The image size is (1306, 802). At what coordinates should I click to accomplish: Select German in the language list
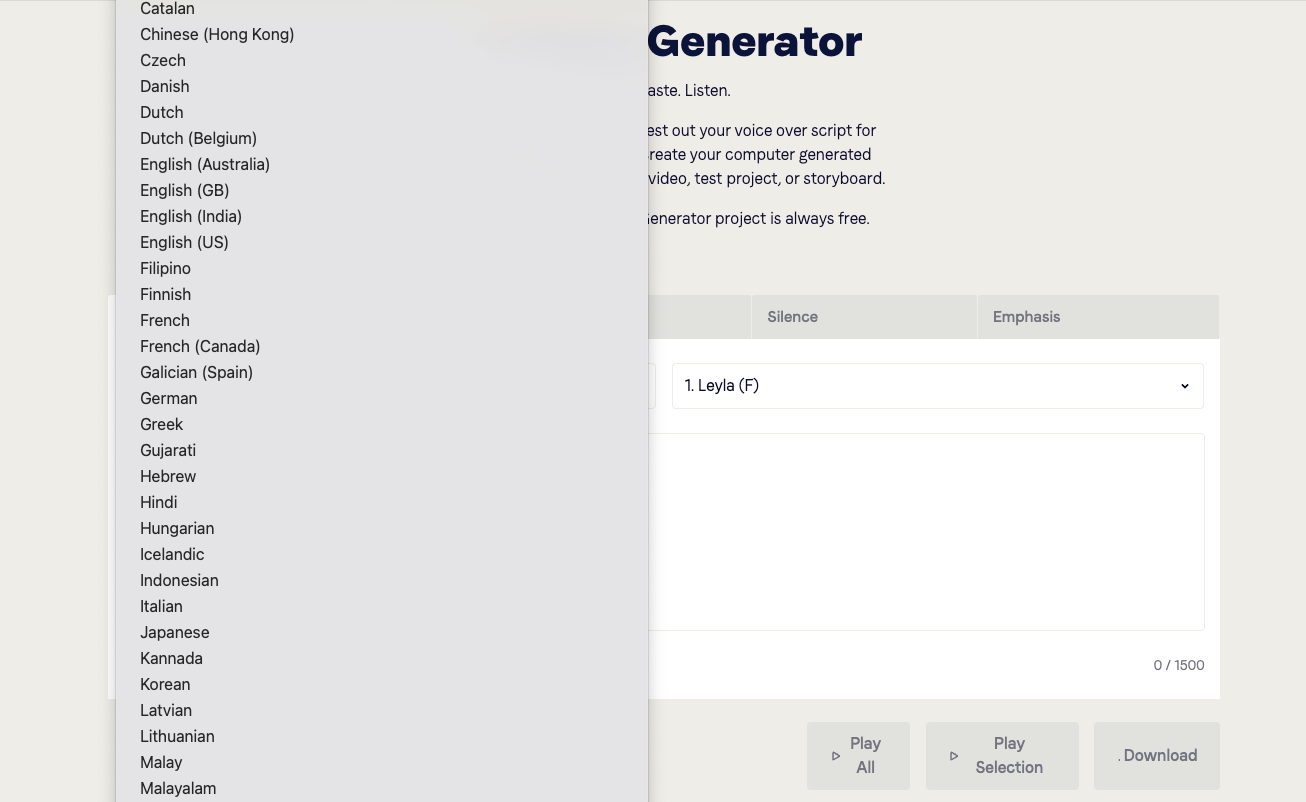pos(168,398)
